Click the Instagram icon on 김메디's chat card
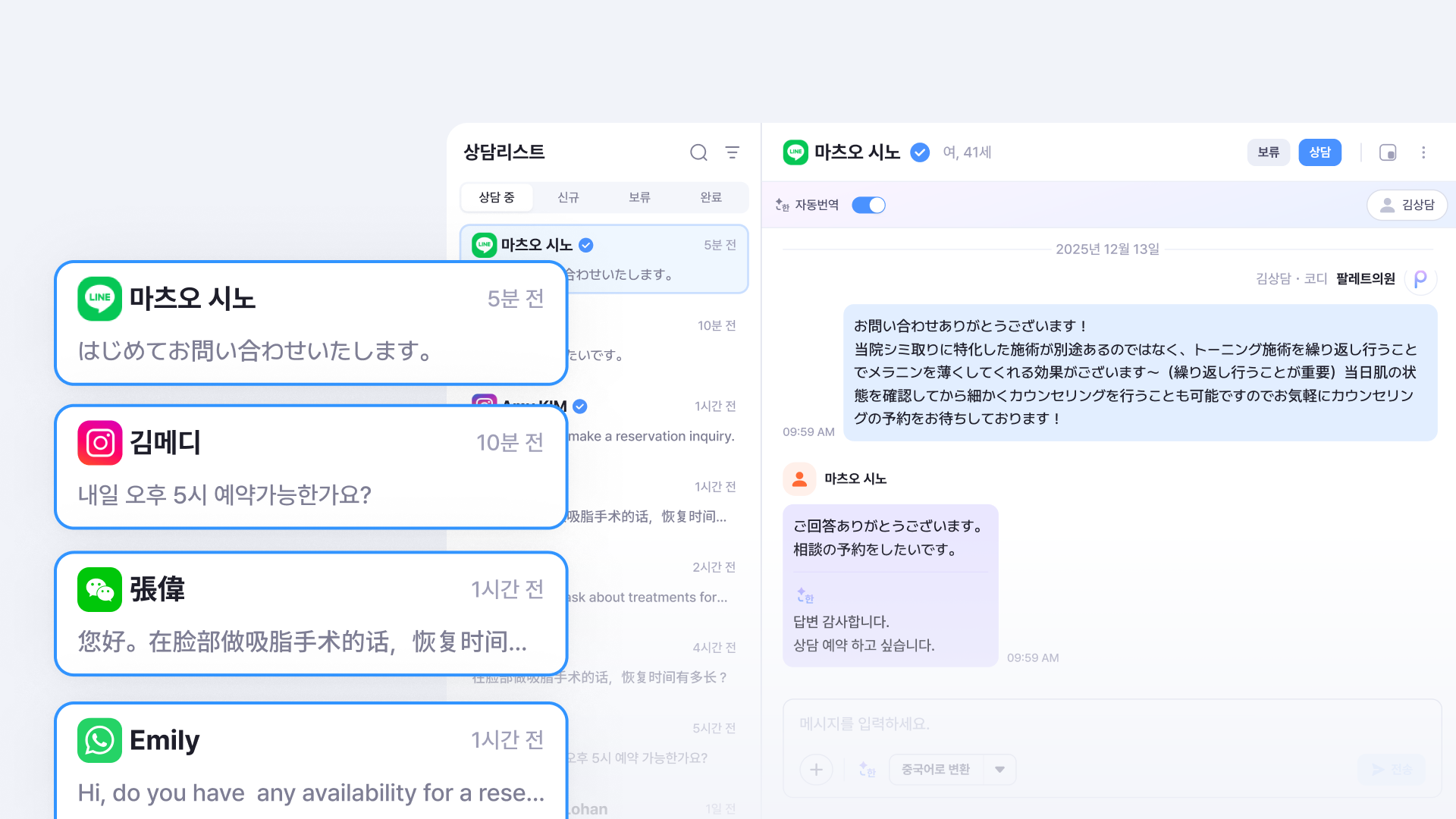 (99, 443)
